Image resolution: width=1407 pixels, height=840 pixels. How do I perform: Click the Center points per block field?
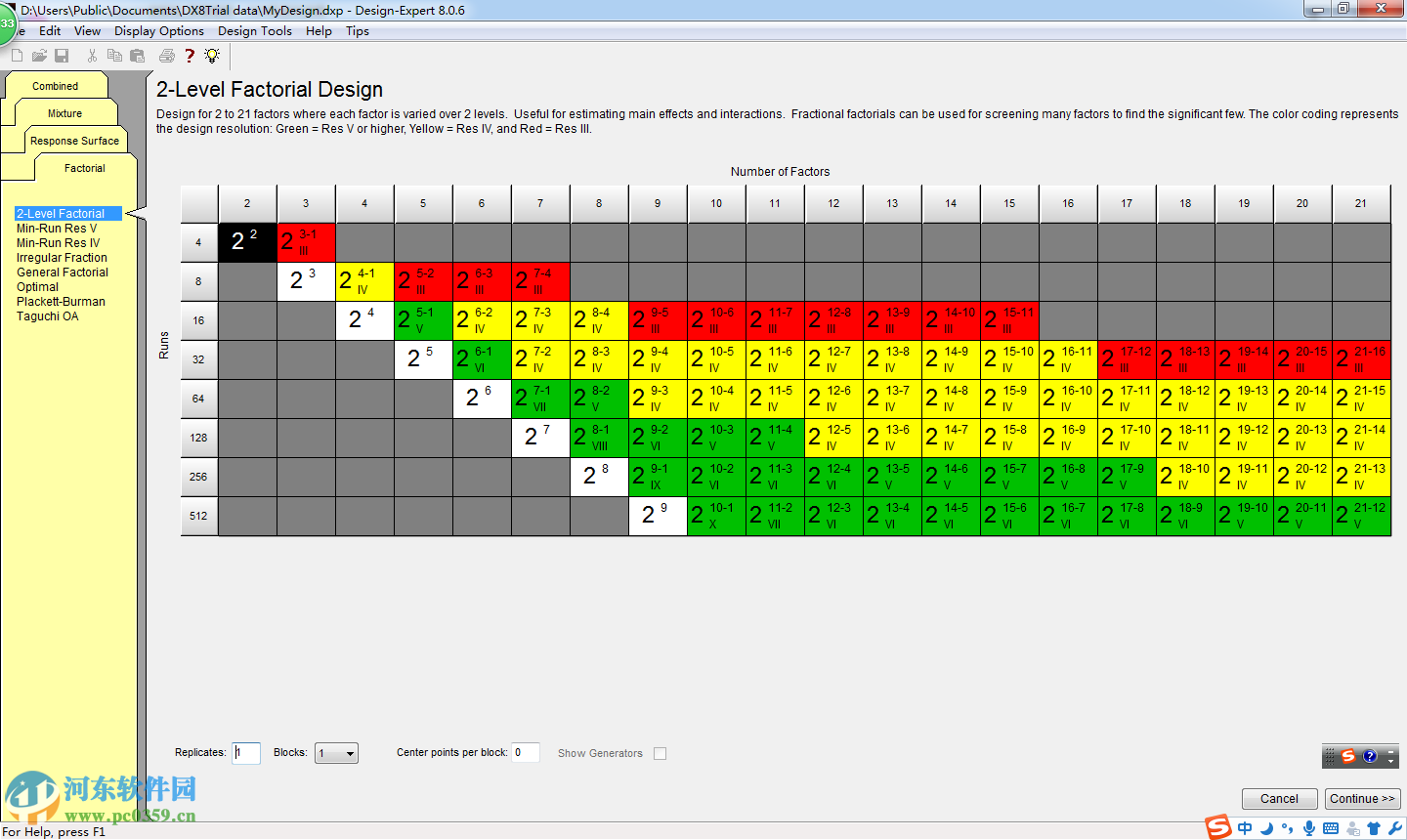[526, 753]
